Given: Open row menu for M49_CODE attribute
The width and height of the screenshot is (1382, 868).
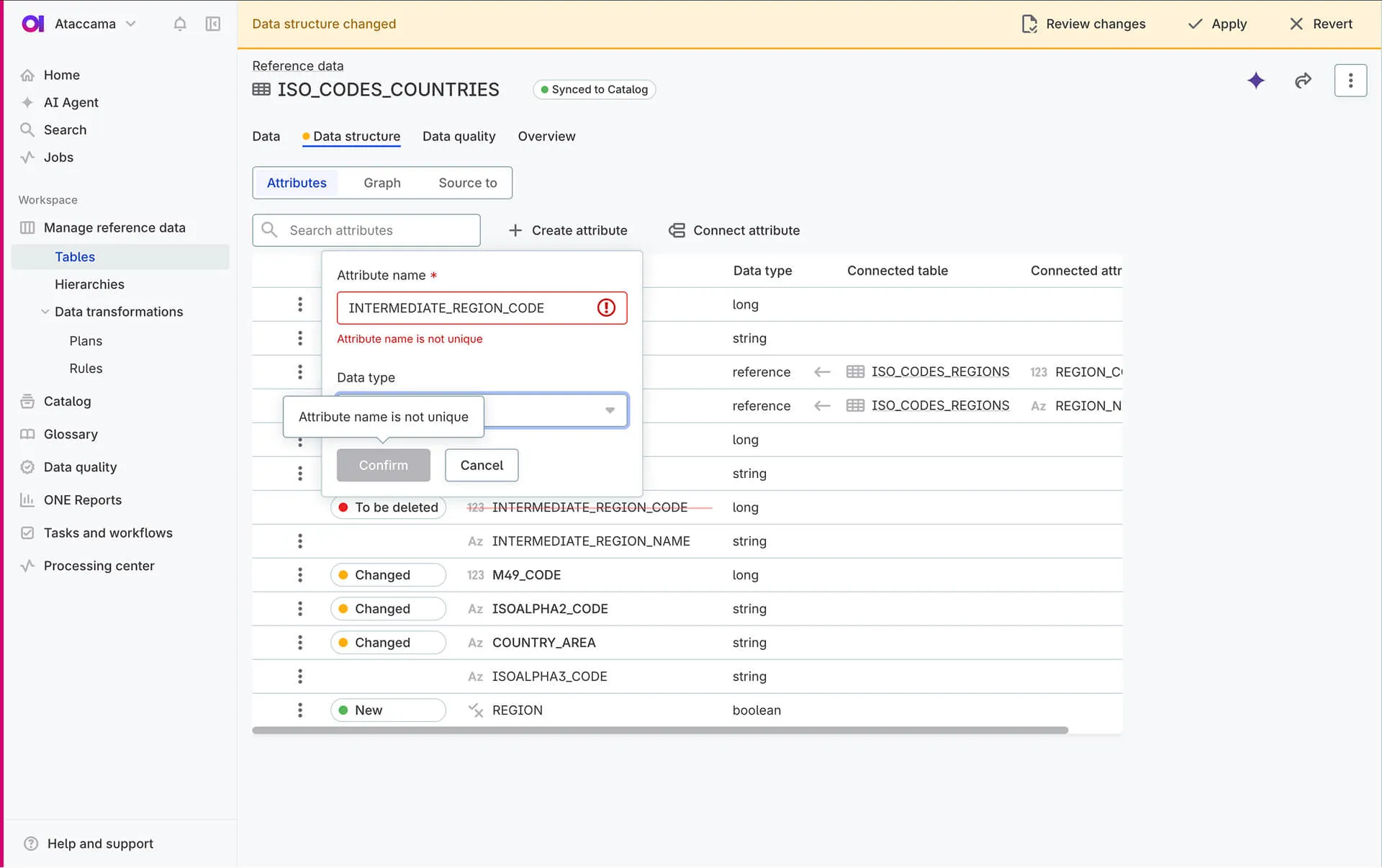Looking at the screenshot, I should (x=300, y=575).
